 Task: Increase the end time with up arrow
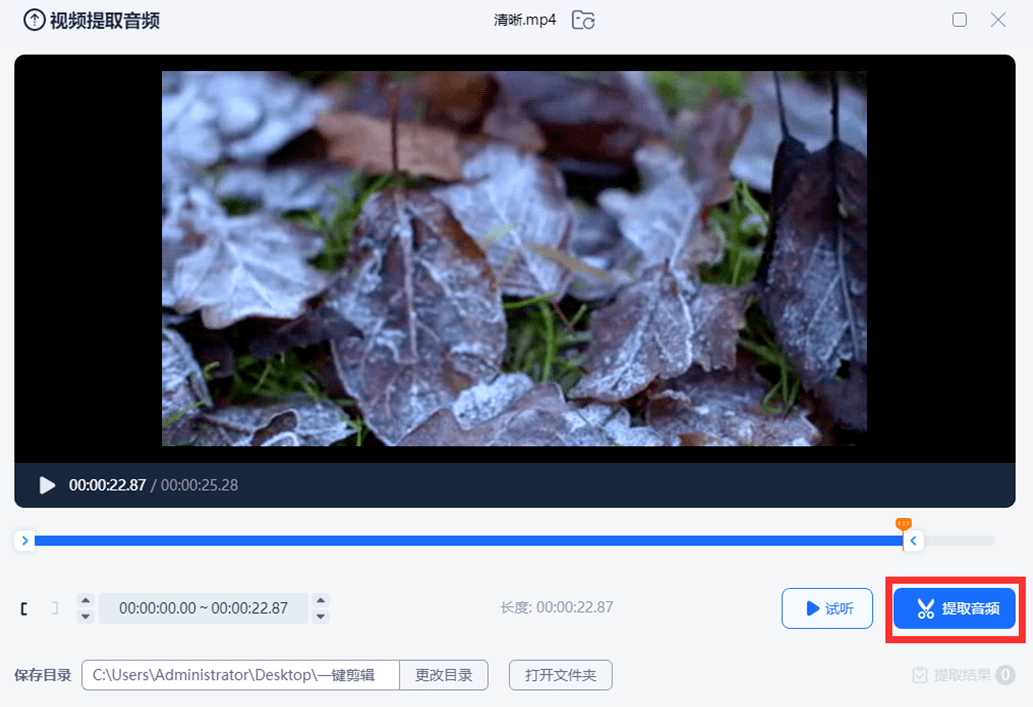(320, 601)
